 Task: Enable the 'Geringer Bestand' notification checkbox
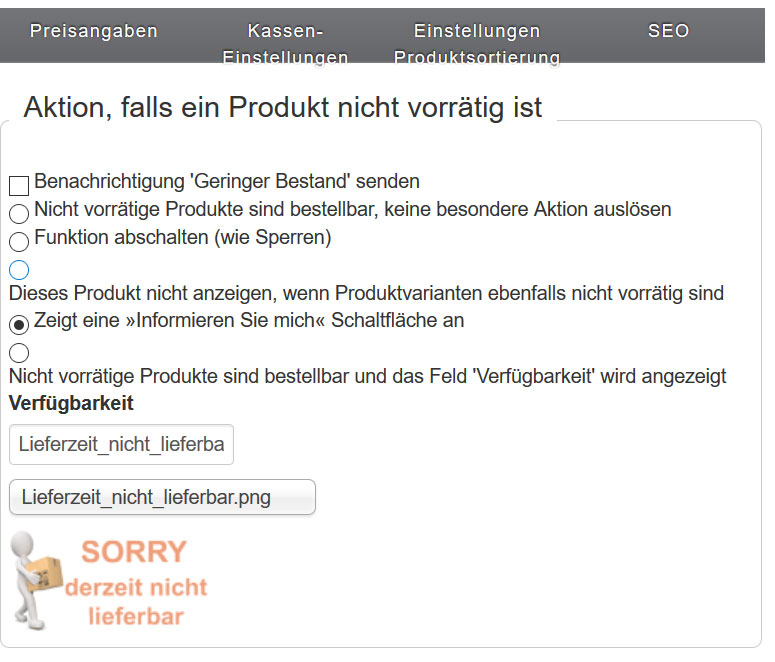(x=19, y=185)
